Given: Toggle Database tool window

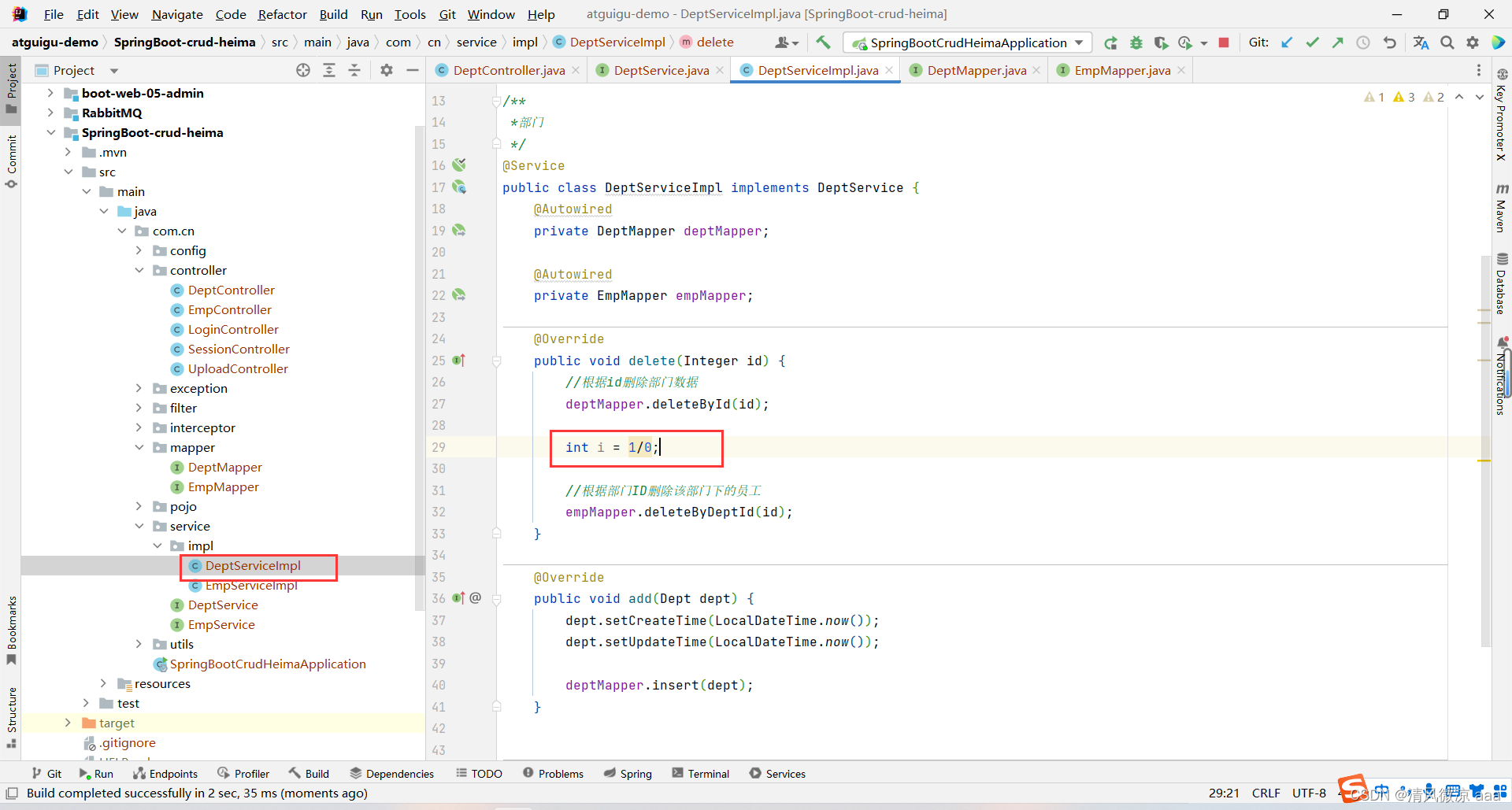Looking at the screenshot, I should click(x=1502, y=283).
